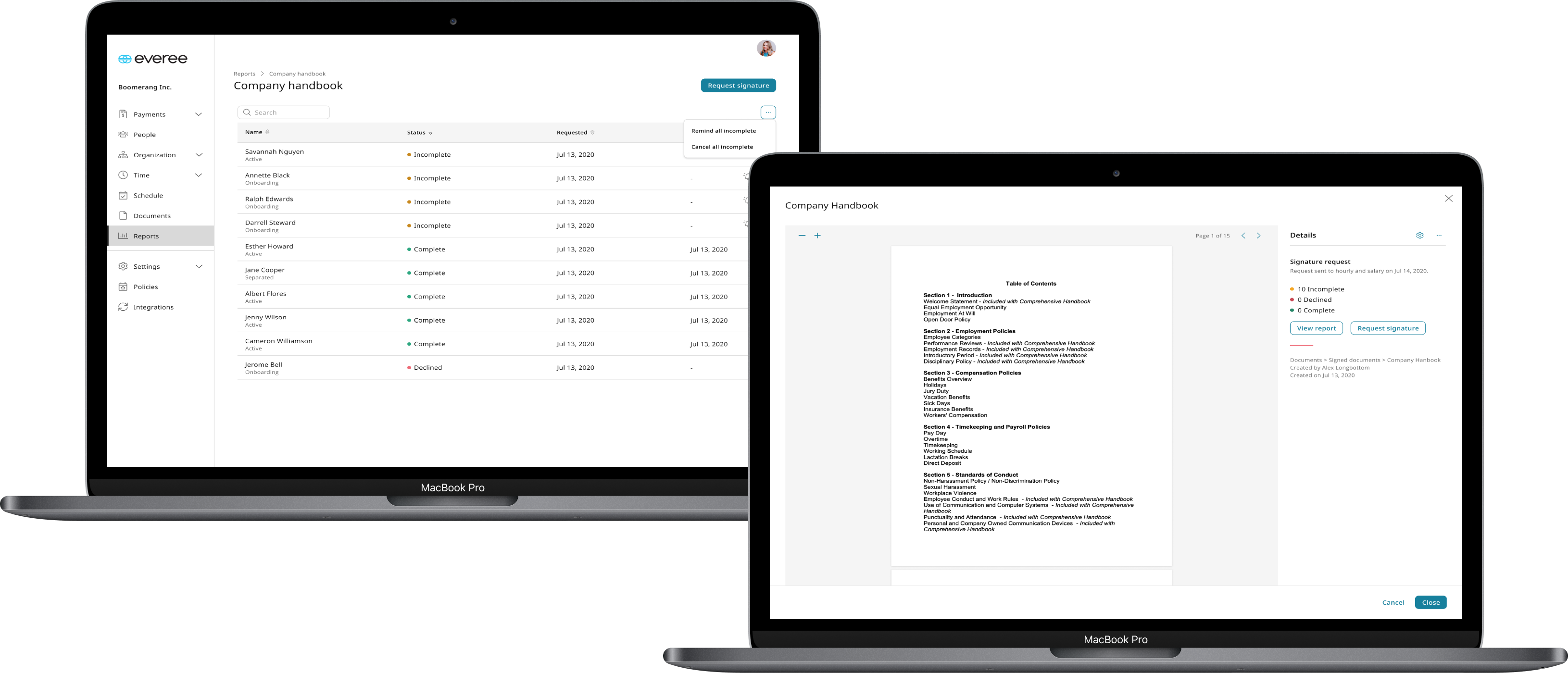The height and width of the screenshot is (673, 1568).
Task: Click the zoom in icon on handbook preview
Action: pyautogui.click(x=817, y=235)
